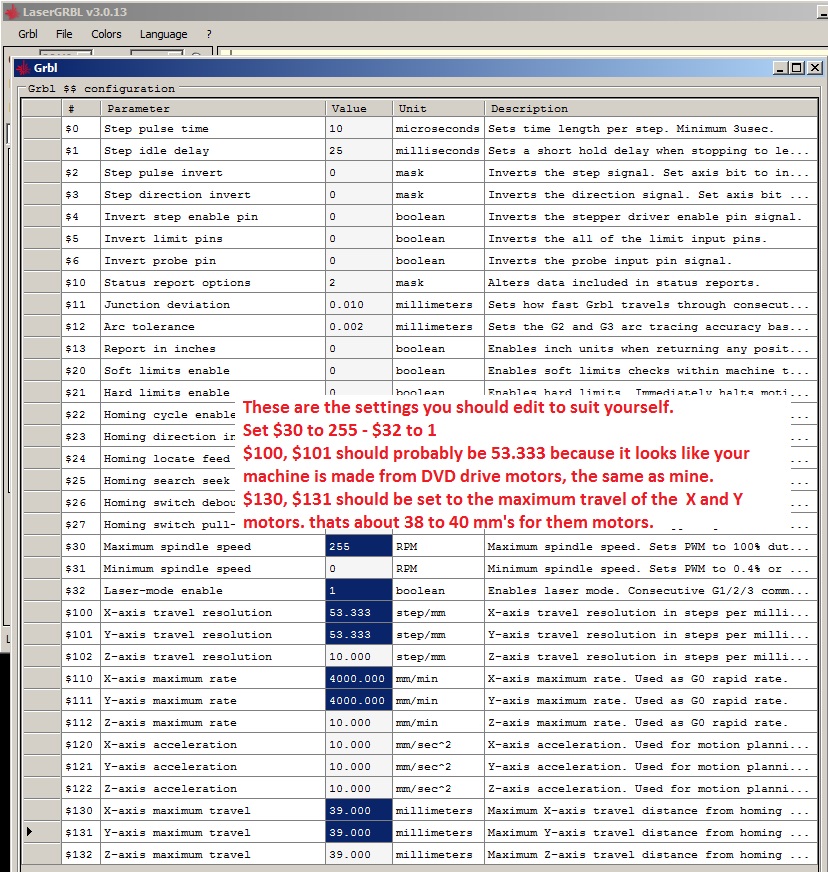Open the Grbl menu
This screenshot has height=872, width=828.
click(28, 34)
